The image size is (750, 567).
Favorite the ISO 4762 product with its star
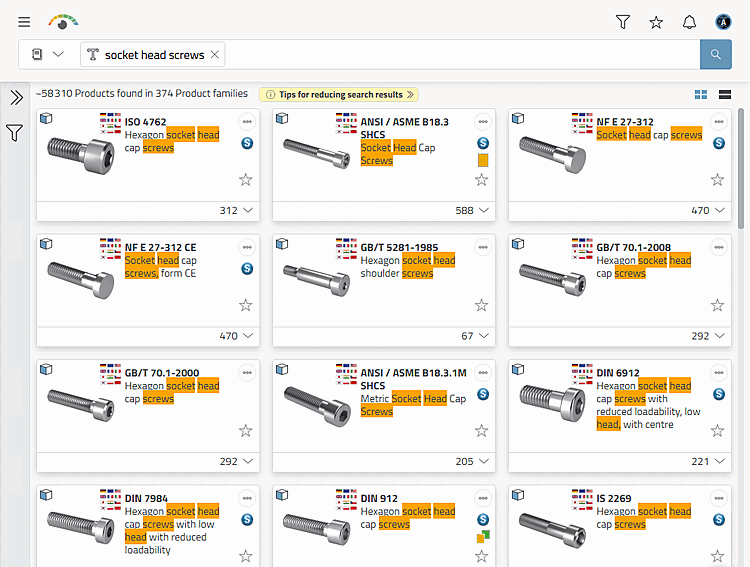245,180
